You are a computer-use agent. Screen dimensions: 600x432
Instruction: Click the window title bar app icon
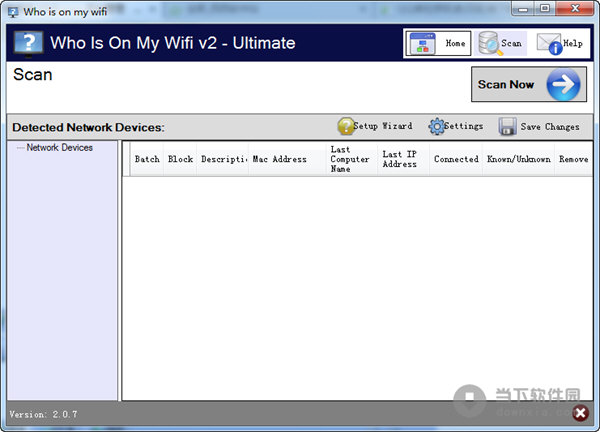click(x=13, y=12)
